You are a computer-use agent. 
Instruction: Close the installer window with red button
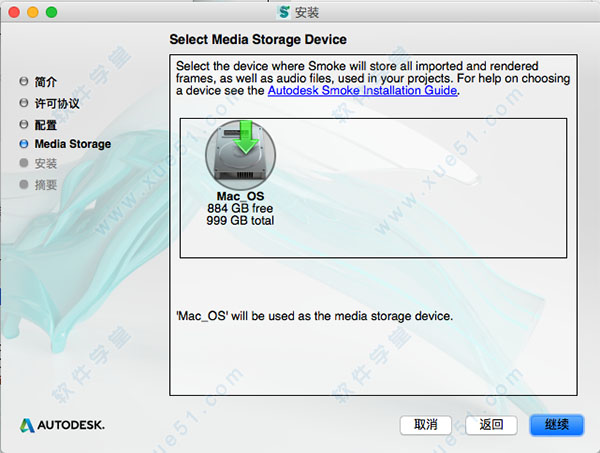tap(14, 12)
